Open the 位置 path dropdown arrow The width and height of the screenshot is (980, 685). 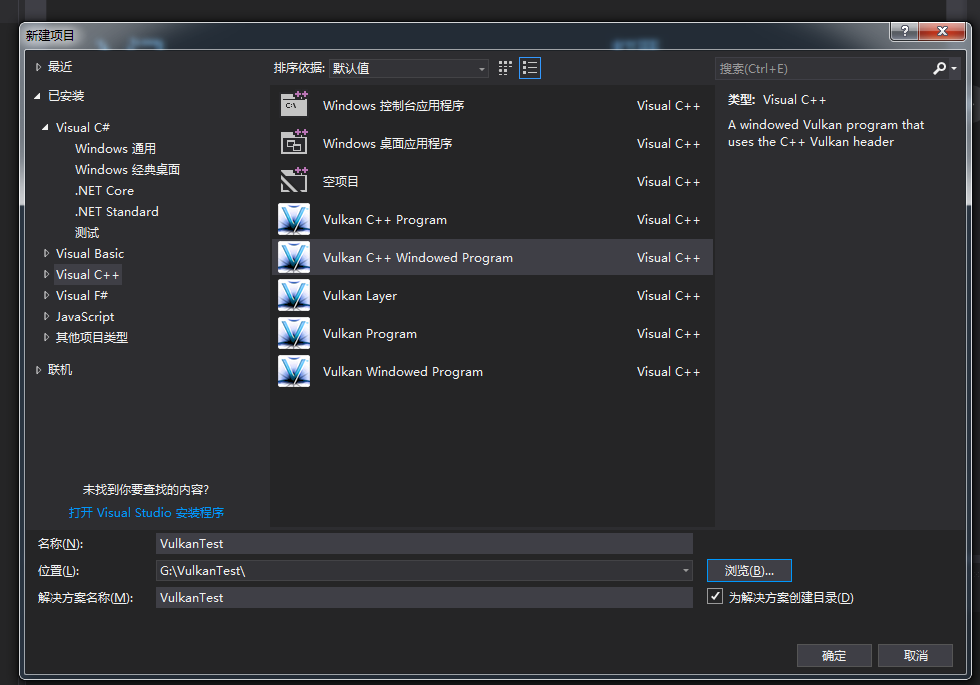pyautogui.click(x=685, y=570)
